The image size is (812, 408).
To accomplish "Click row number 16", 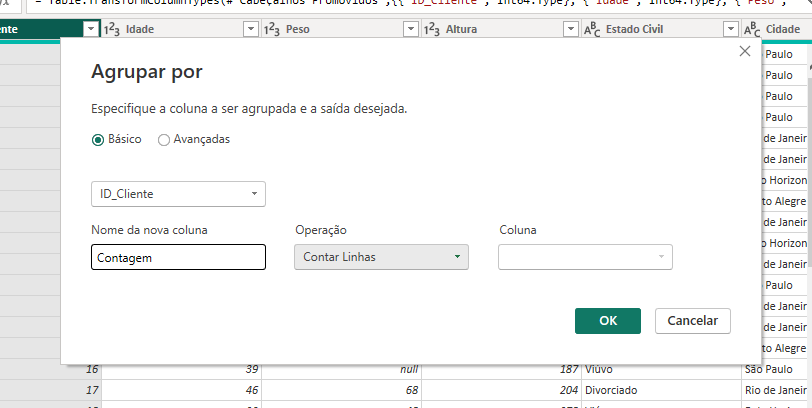I will pyautogui.click(x=92, y=370).
